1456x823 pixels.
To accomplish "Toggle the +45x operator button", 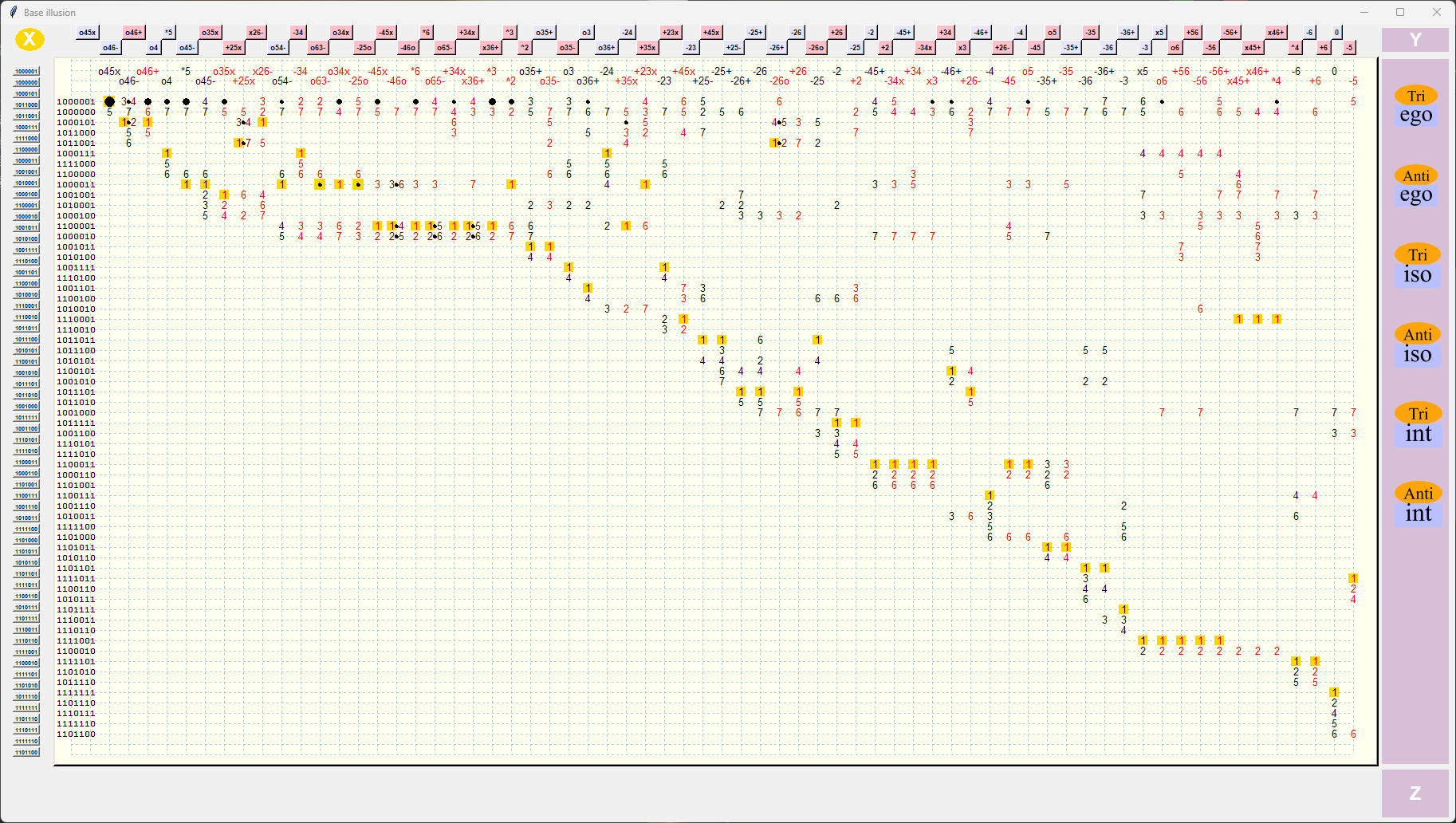I will point(710,33).
